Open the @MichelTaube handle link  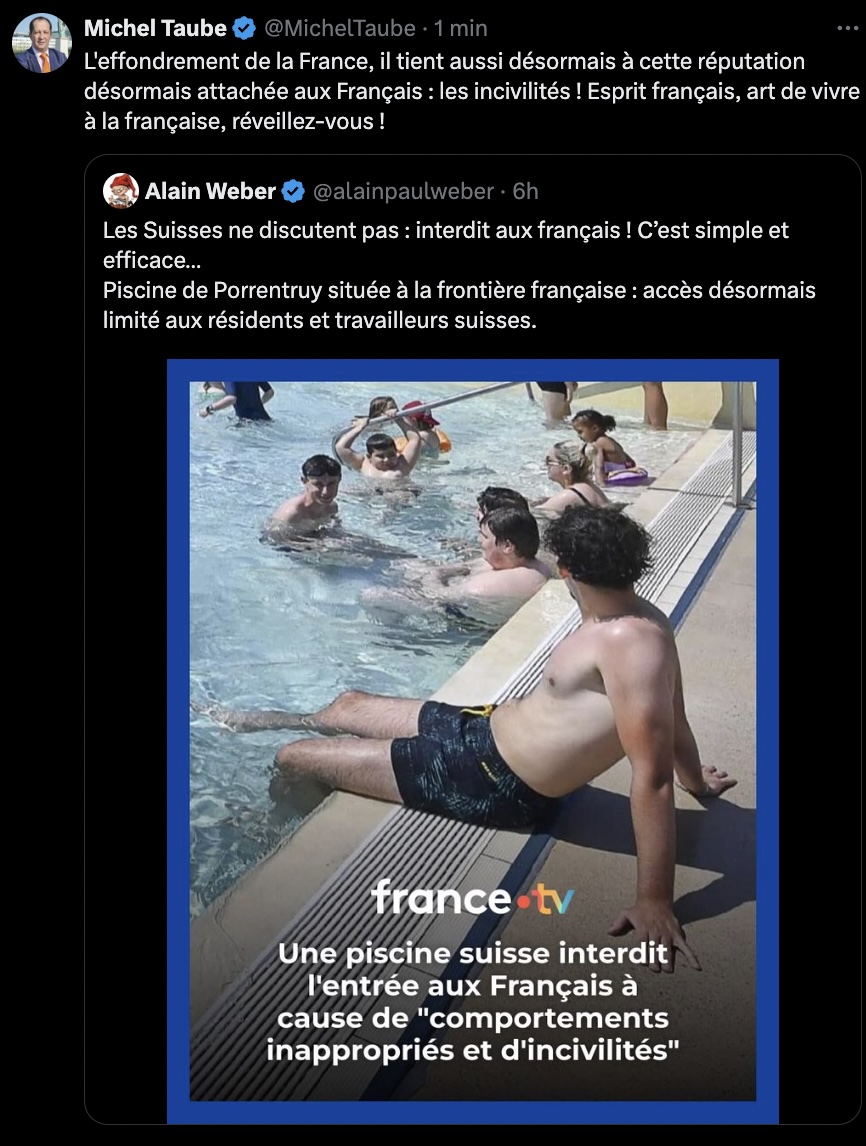pos(340,29)
